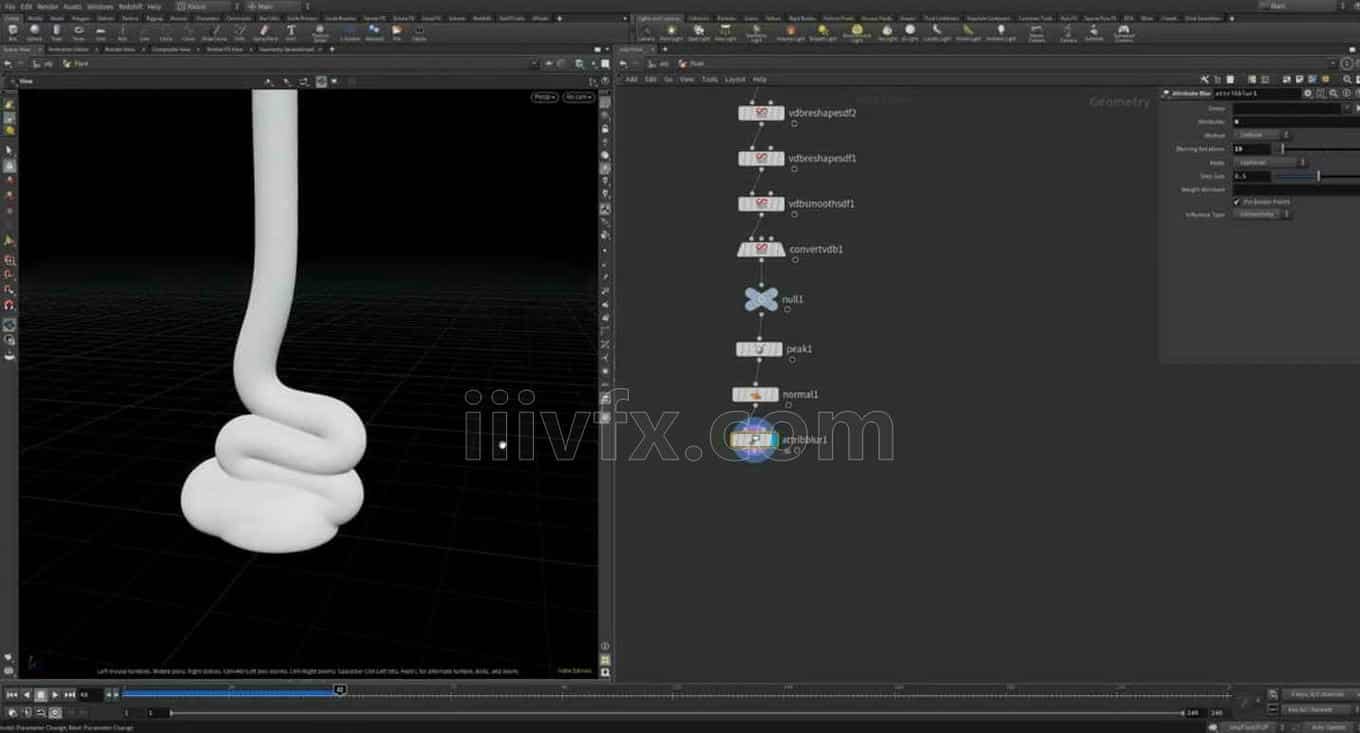Select the vdbsmoothsdf1 node
This screenshot has height=733, width=1360.
[761, 204]
